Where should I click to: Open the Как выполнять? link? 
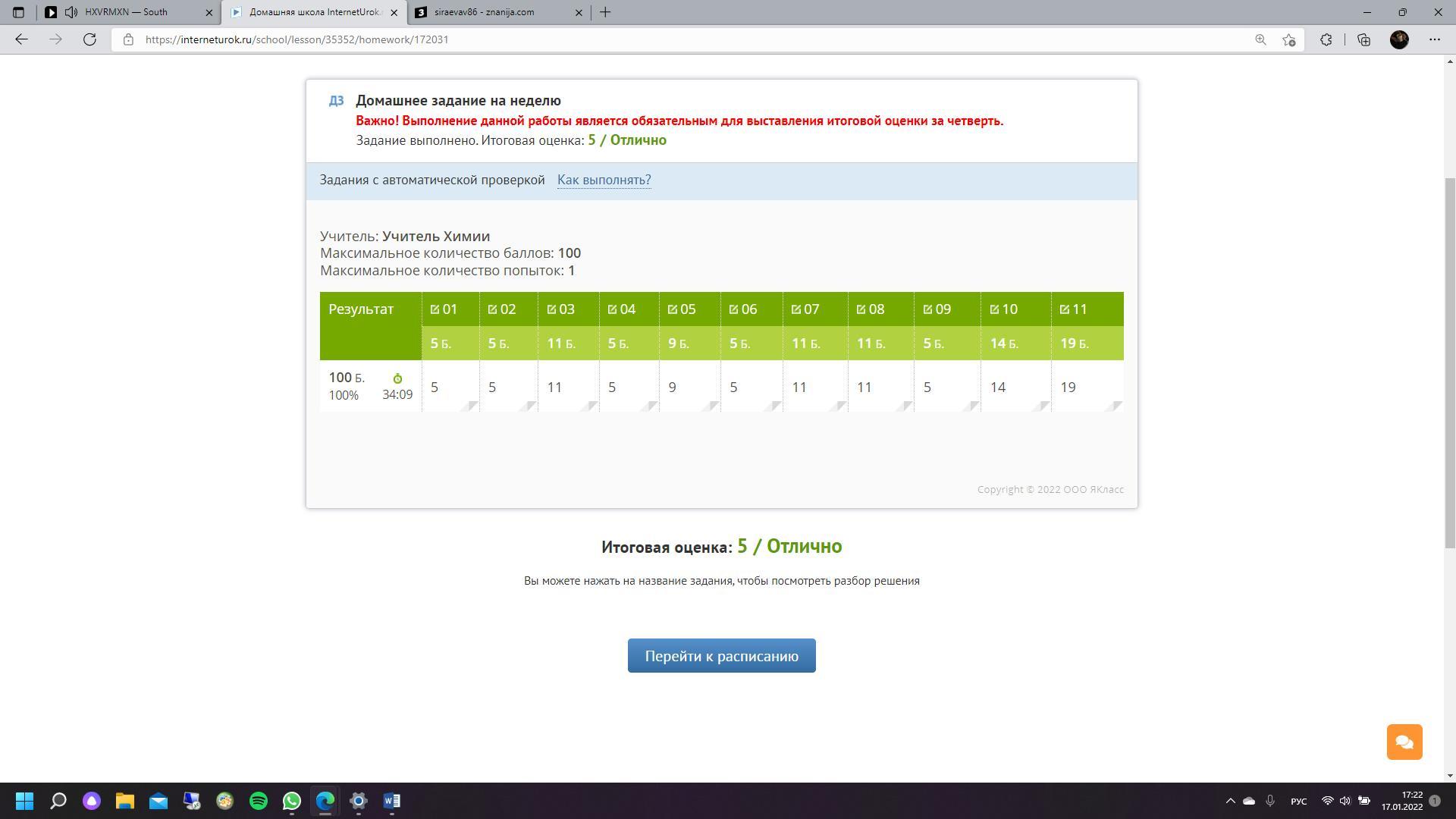pos(604,180)
